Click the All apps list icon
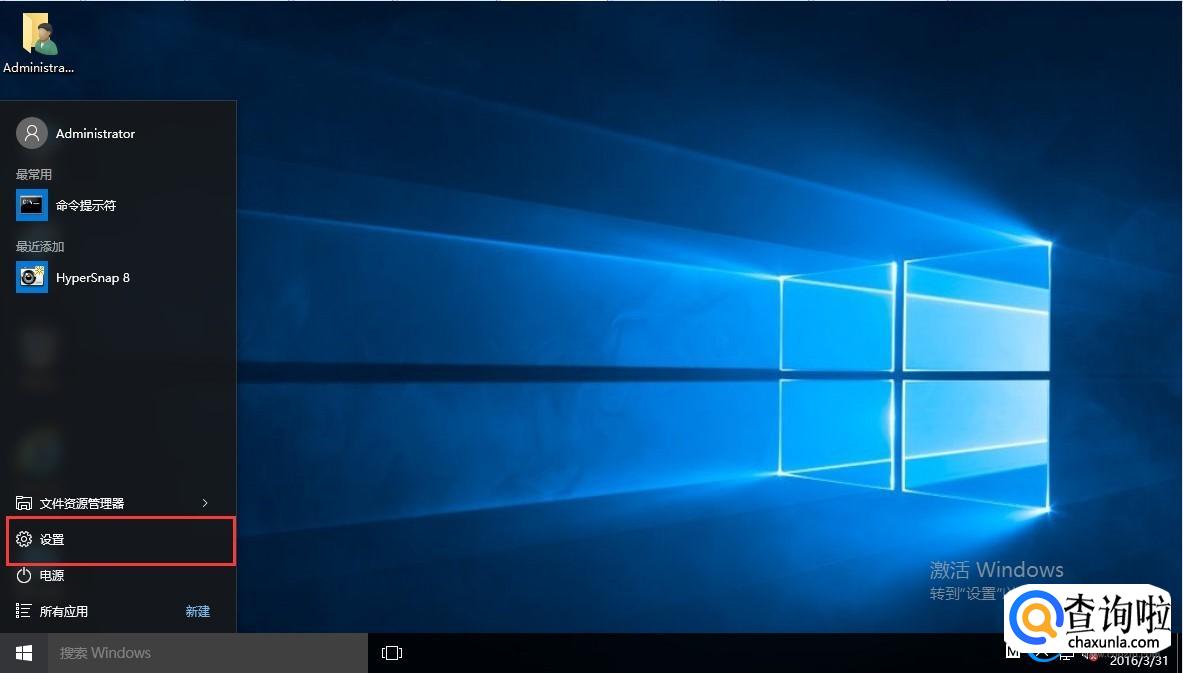This screenshot has width=1183, height=673. point(24,611)
